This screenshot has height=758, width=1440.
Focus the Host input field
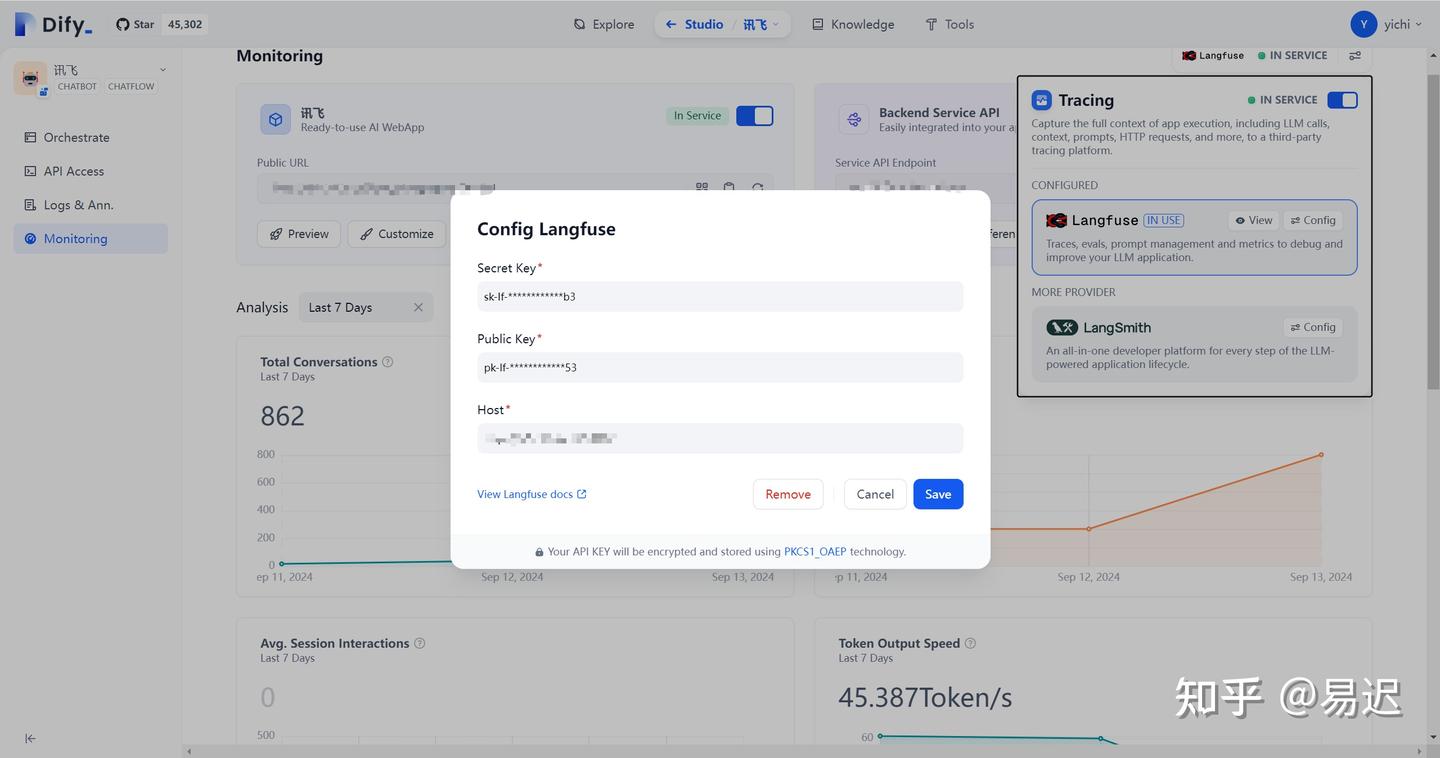click(720, 438)
